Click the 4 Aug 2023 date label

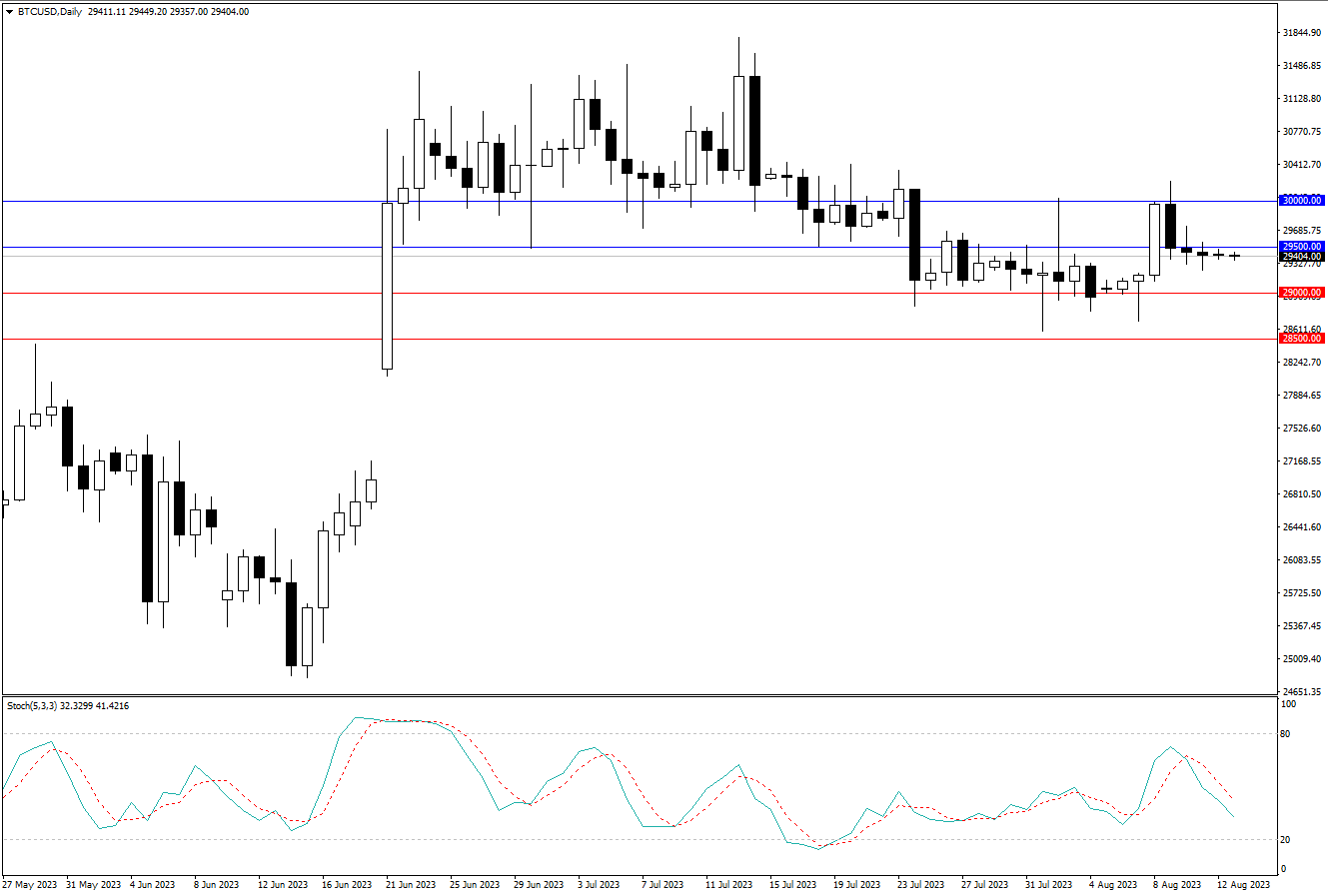coord(1113,885)
